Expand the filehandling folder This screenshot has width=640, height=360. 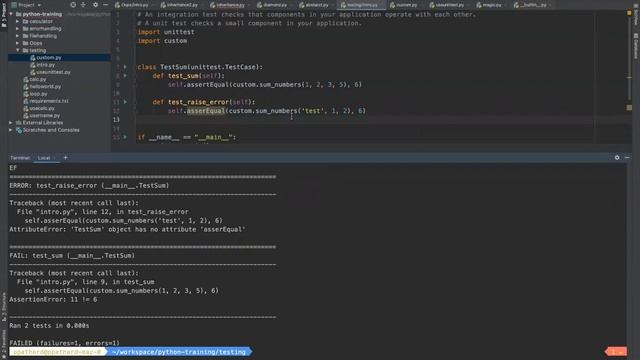[18, 36]
